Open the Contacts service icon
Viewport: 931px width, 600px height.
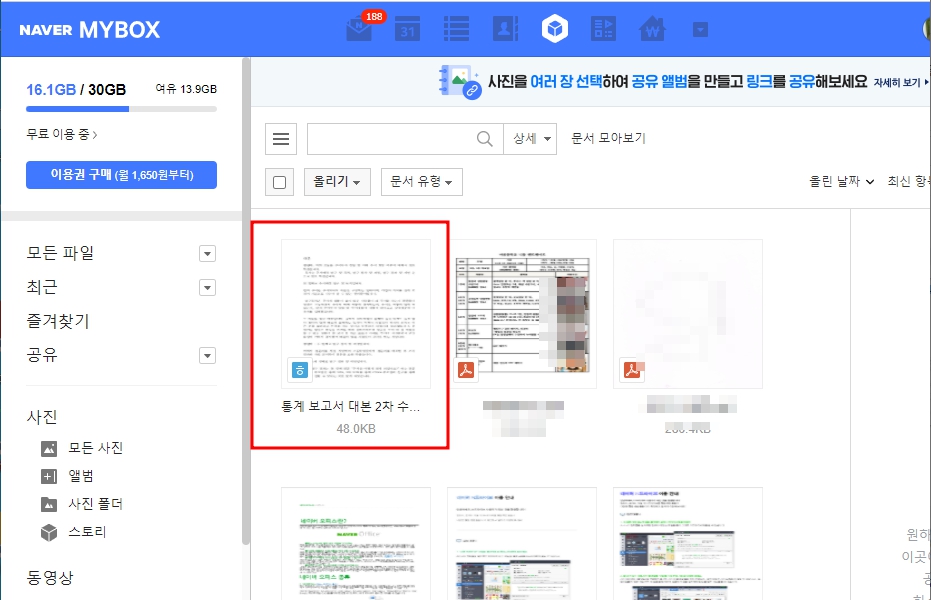tap(505, 29)
